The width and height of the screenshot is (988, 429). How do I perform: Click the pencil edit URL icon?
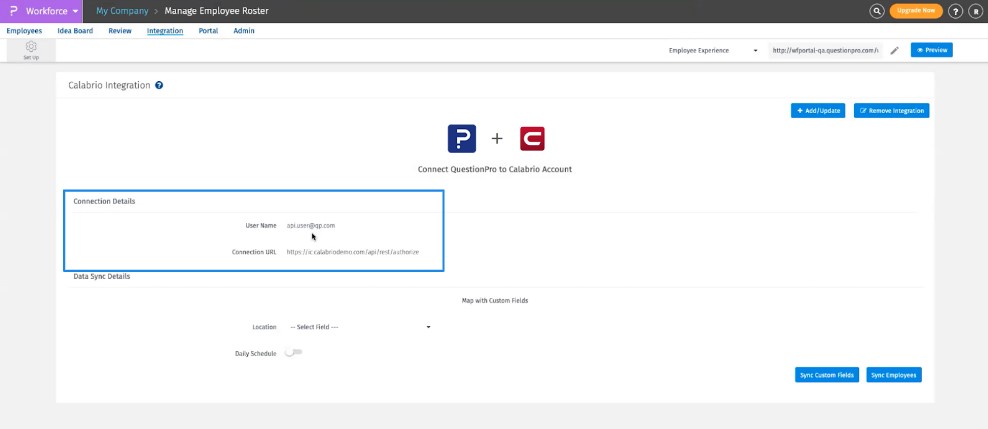point(895,50)
